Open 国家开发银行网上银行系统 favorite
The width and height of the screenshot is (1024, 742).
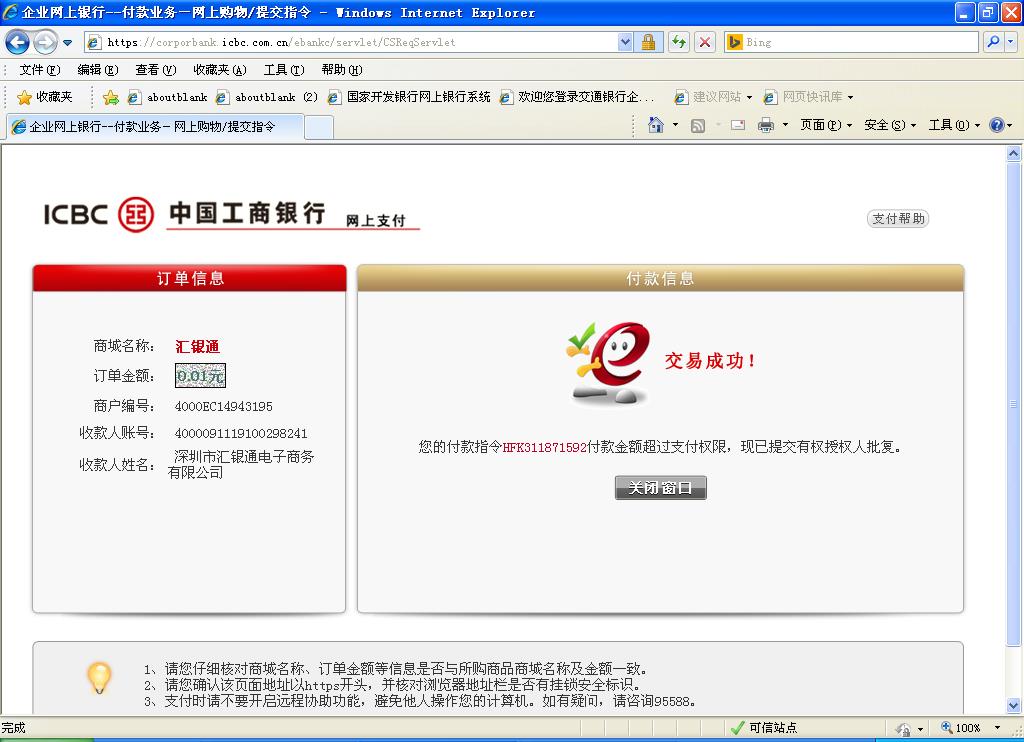409,97
